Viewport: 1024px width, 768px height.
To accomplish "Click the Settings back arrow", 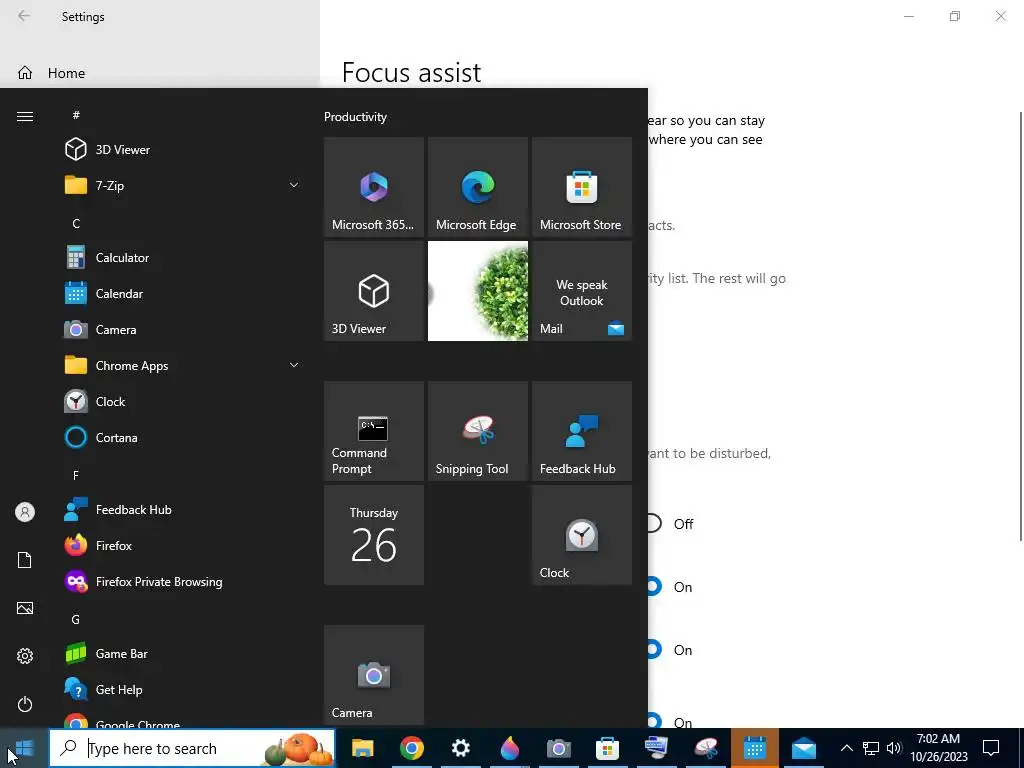I will click(24, 16).
